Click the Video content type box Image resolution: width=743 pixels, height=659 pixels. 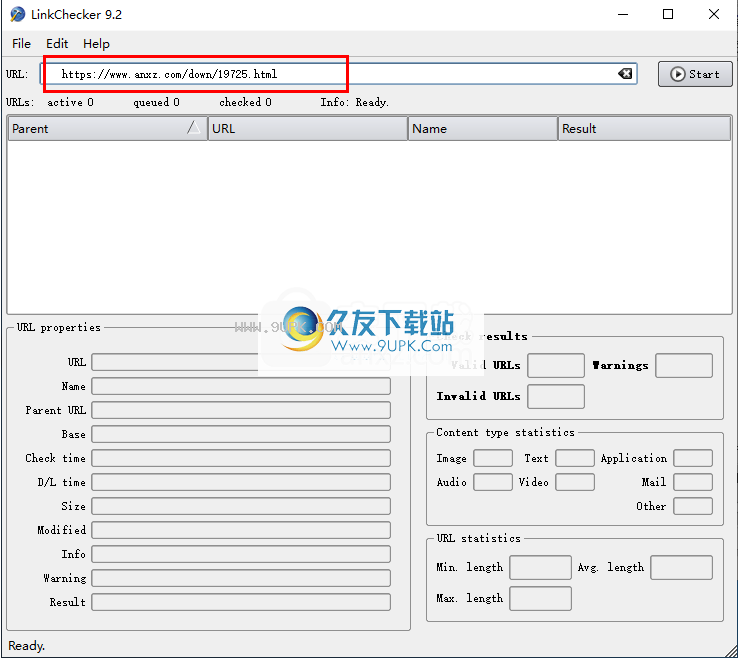tap(575, 482)
